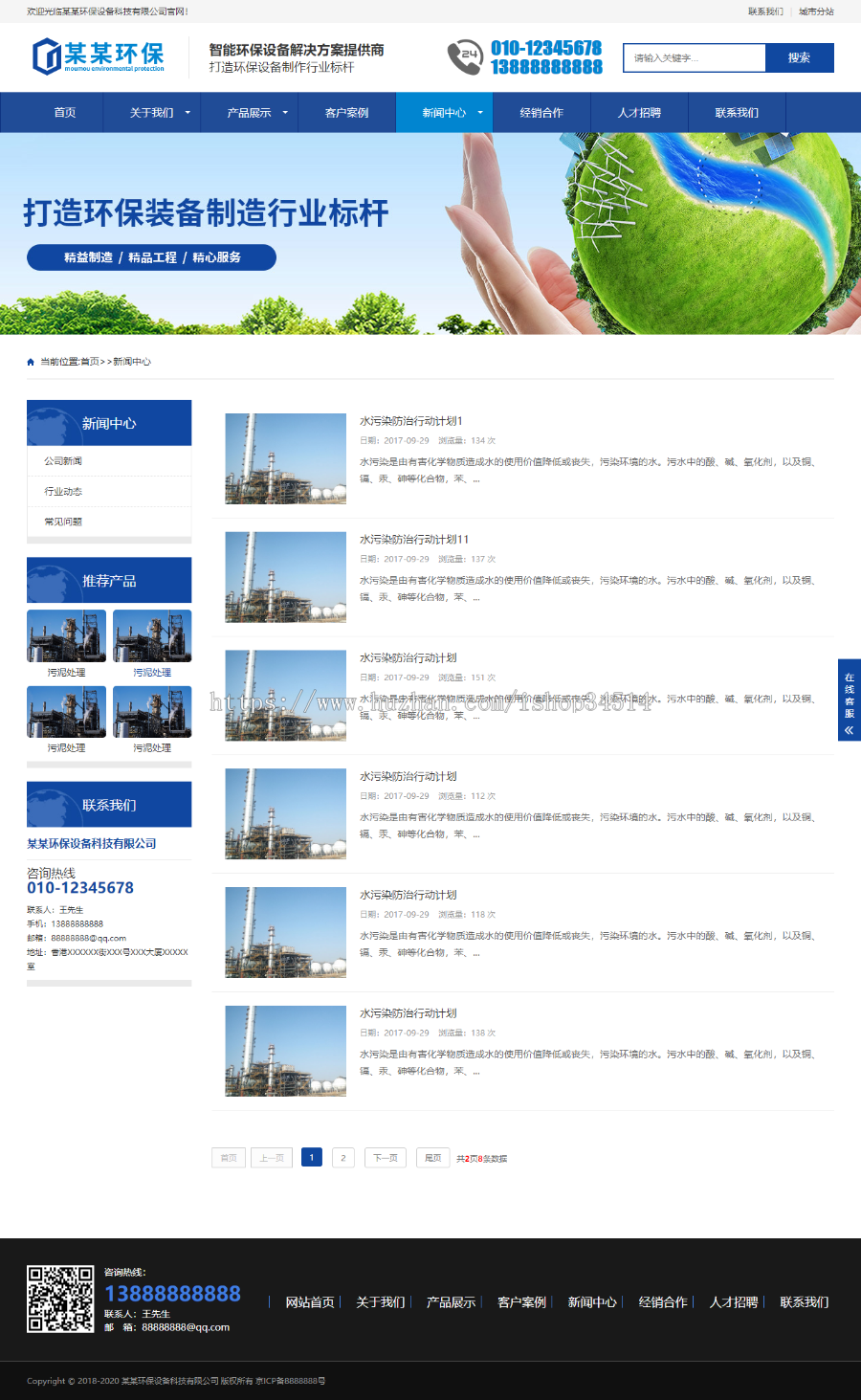Collapse the service tab with the « arrow
The width and height of the screenshot is (861, 1400).
point(848,729)
